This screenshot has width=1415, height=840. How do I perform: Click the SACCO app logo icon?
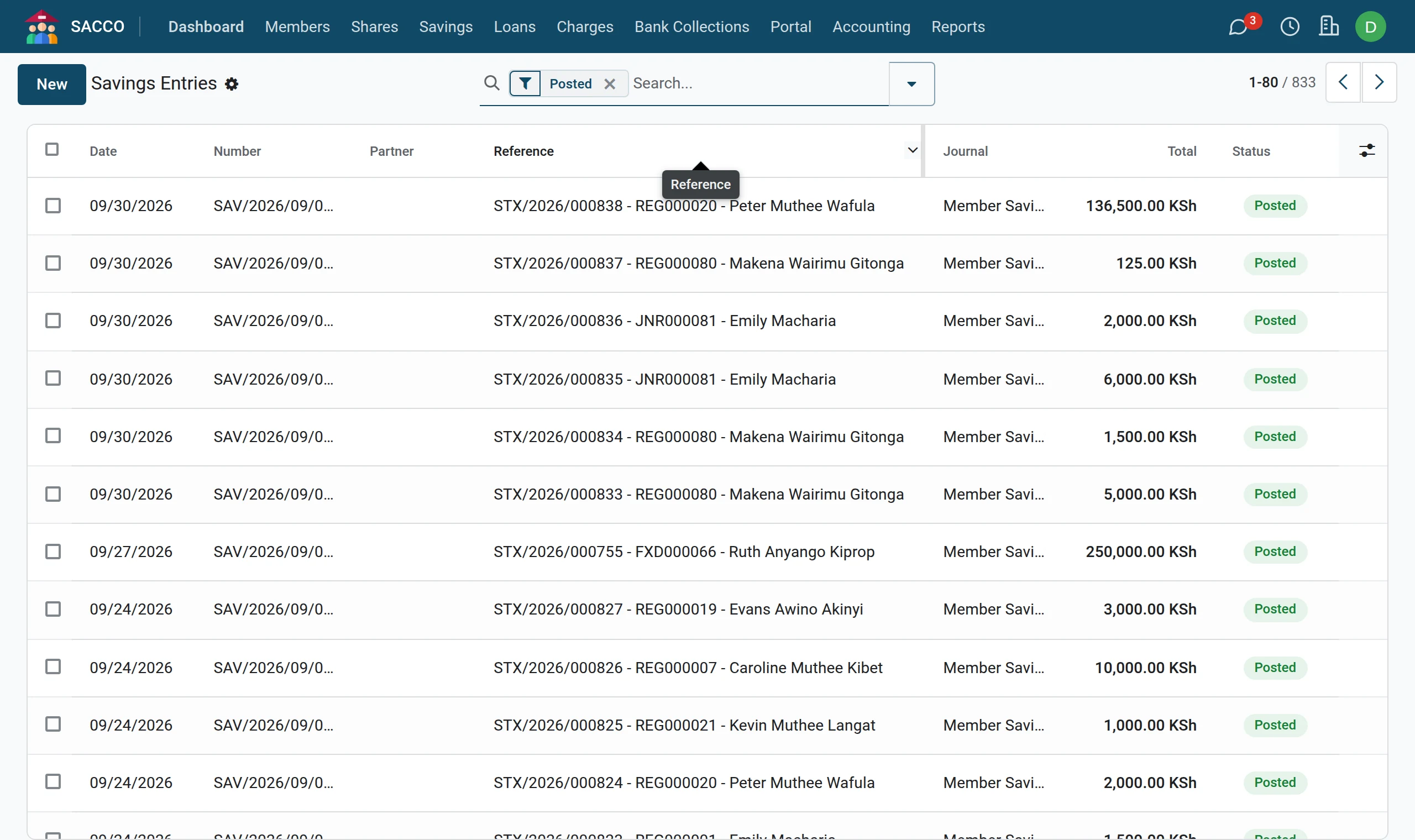coord(41,27)
